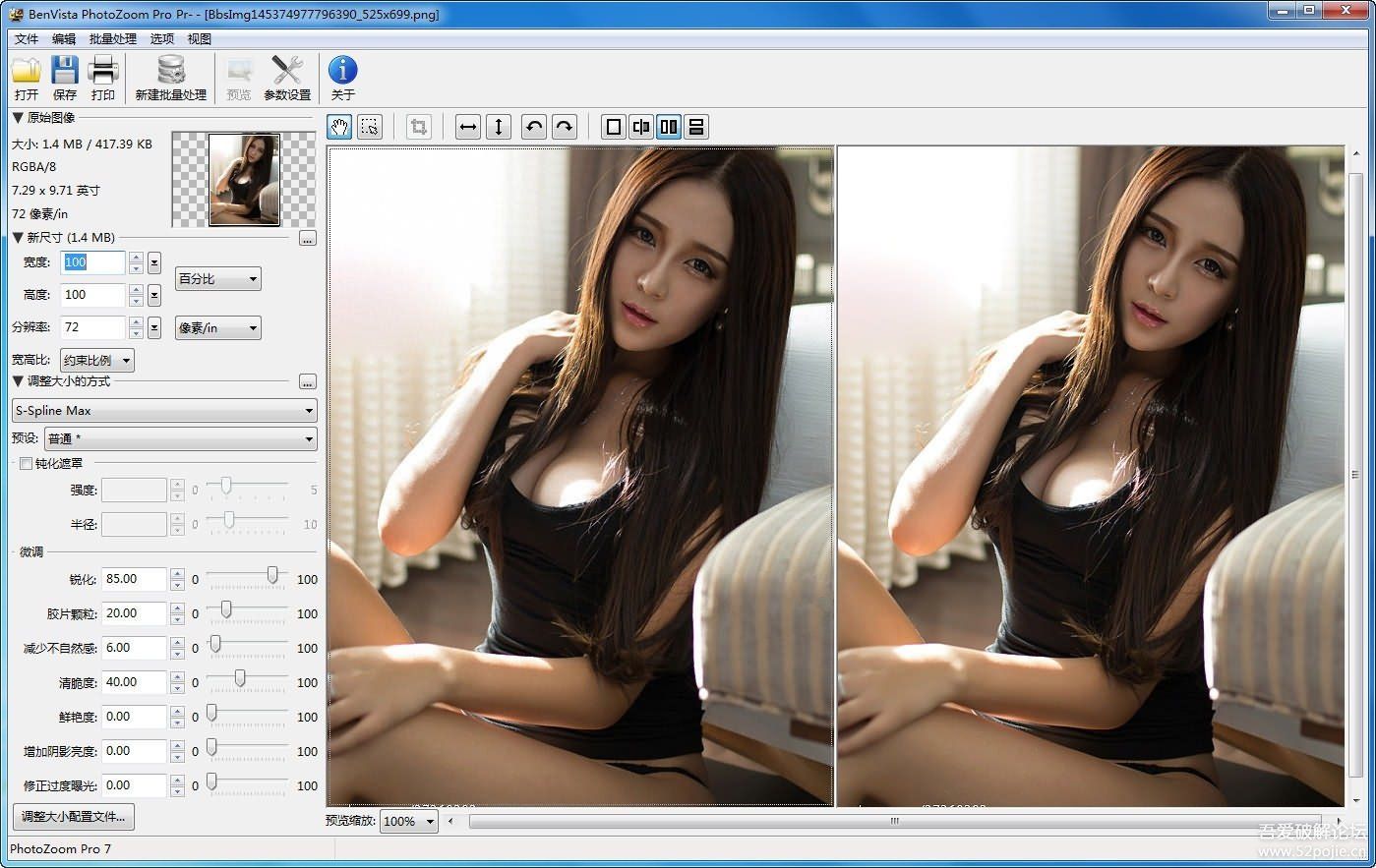Flip the image horizontally
1376x868 pixels.
pyautogui.click(x=468, y=127)
